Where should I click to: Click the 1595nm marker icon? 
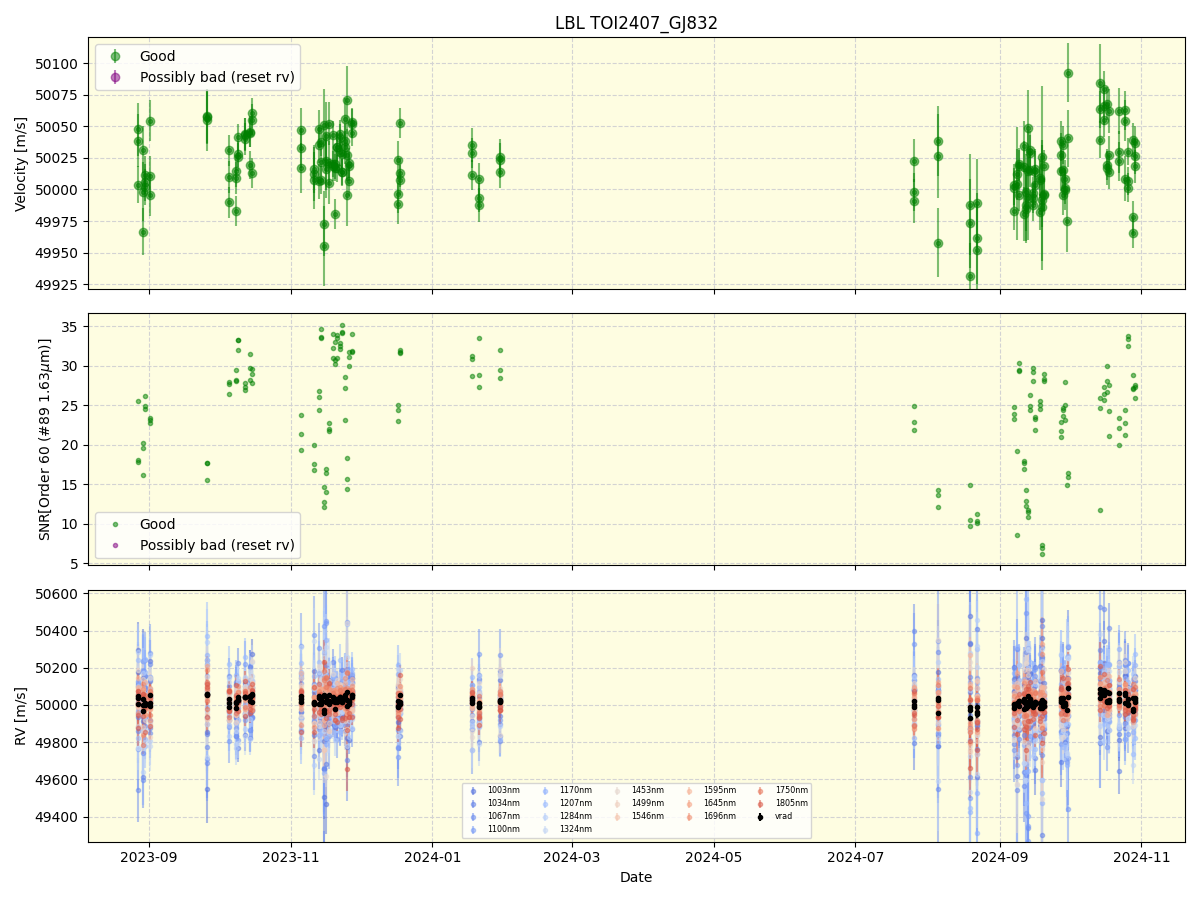(x=689, y=789)
